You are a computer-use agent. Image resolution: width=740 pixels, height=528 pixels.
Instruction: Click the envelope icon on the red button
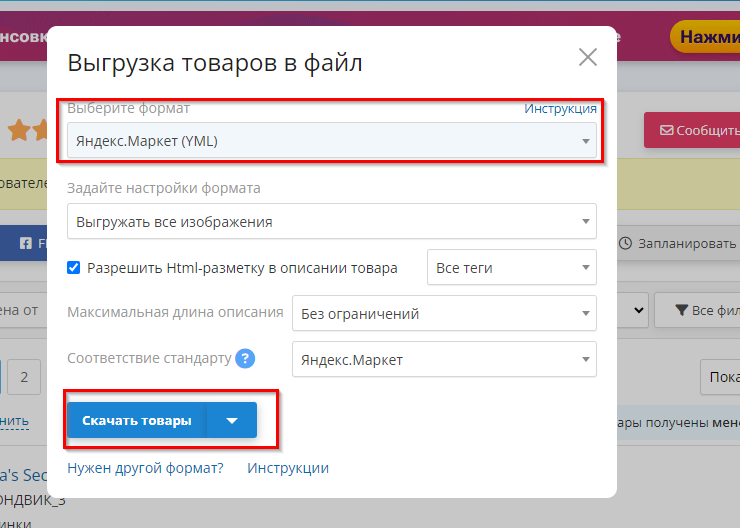point(664,130)
